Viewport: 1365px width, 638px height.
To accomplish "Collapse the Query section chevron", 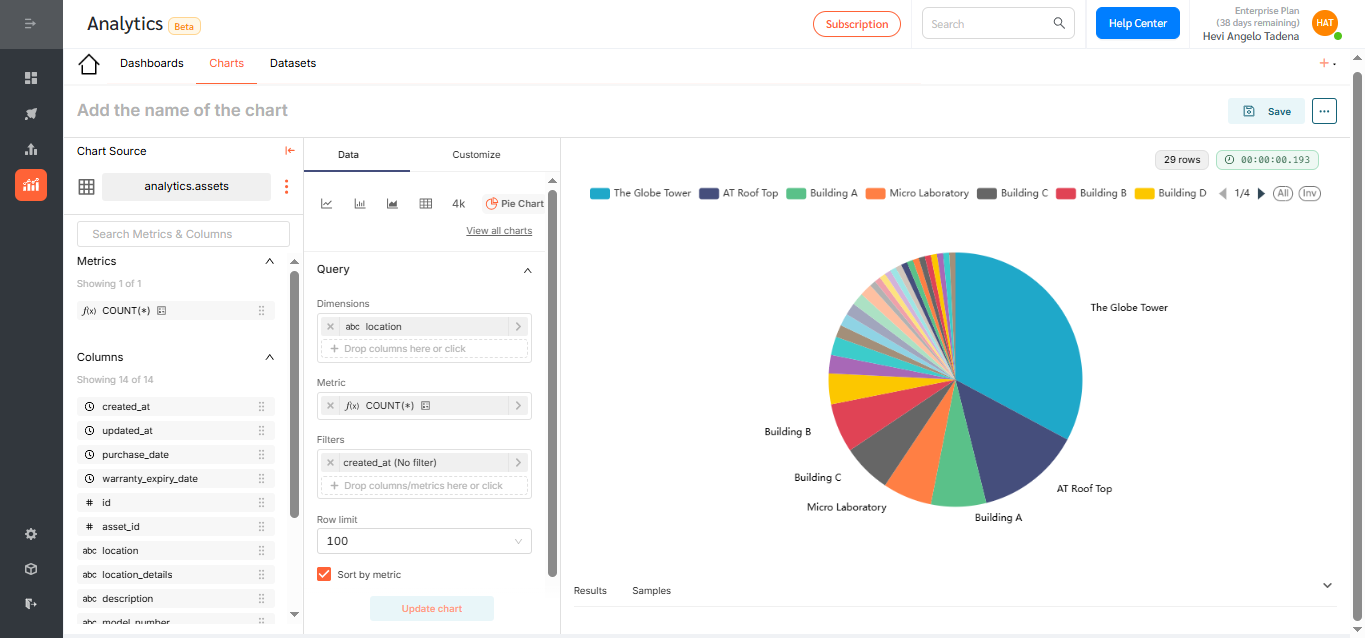I will 528,270.
